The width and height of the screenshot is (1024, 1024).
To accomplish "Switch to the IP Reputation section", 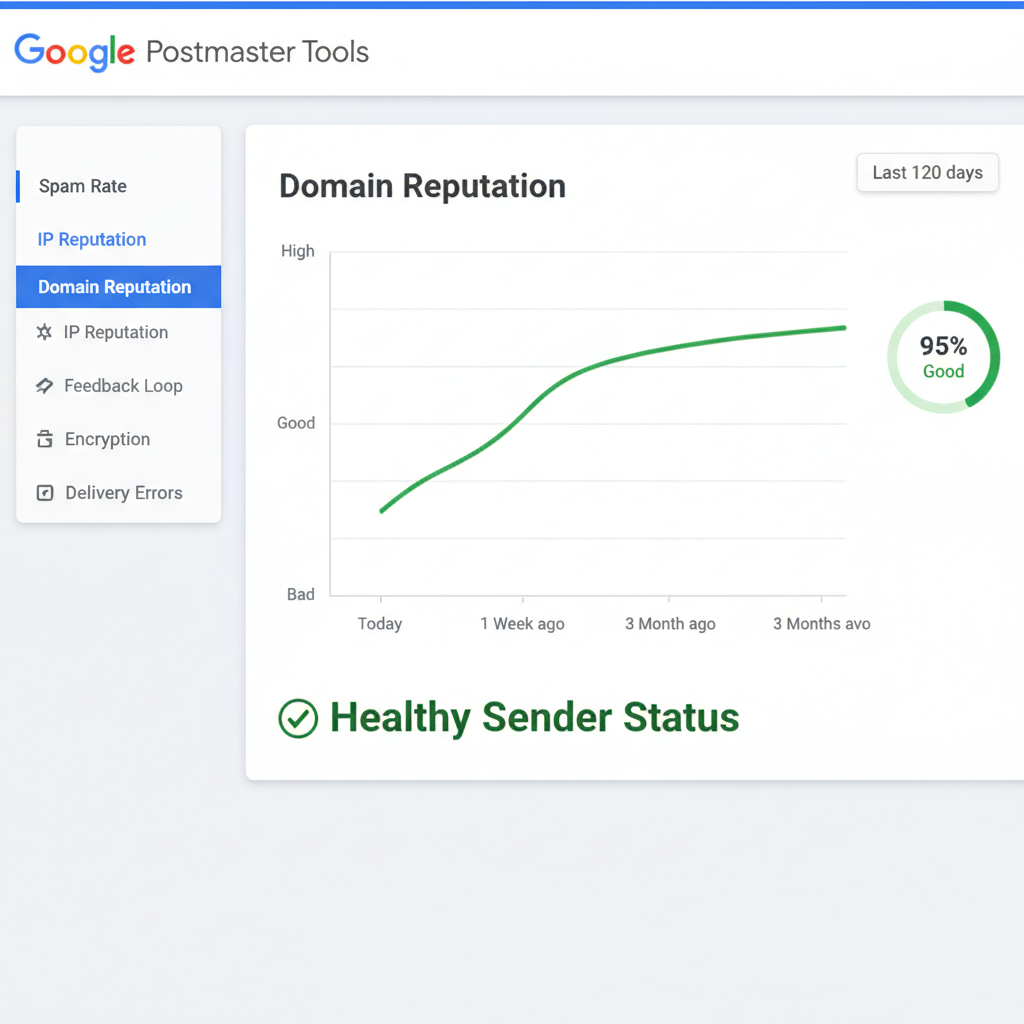I will pos(92,239).
